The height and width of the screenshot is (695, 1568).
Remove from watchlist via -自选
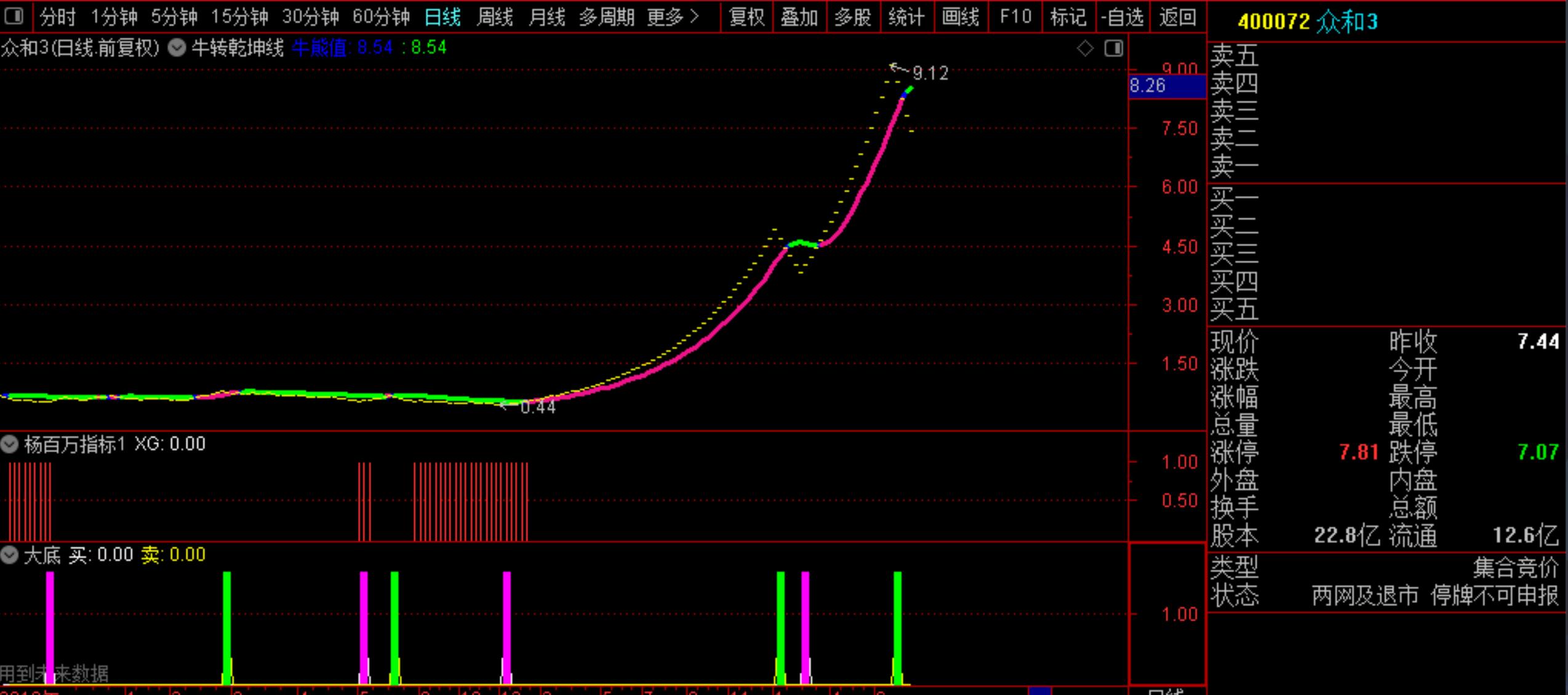pos(1122,17)
